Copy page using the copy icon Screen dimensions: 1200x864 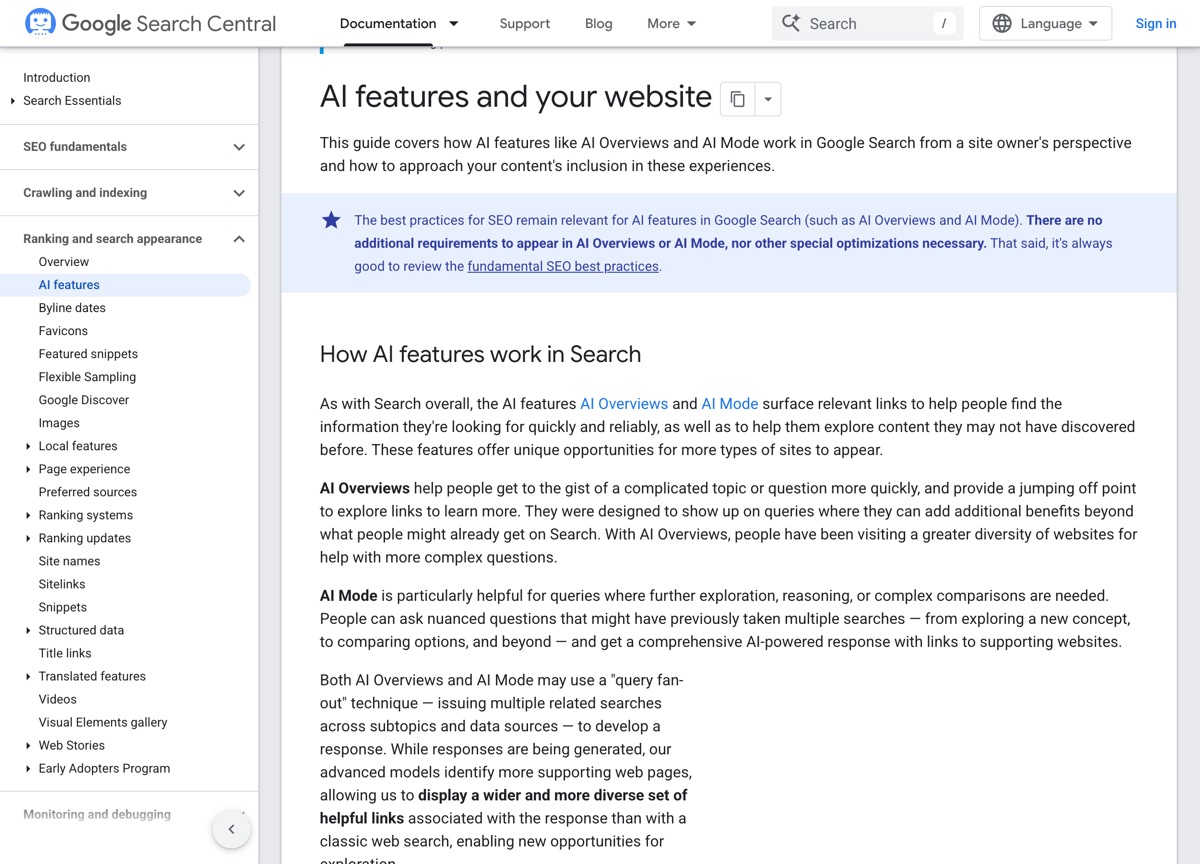point(737,99)
